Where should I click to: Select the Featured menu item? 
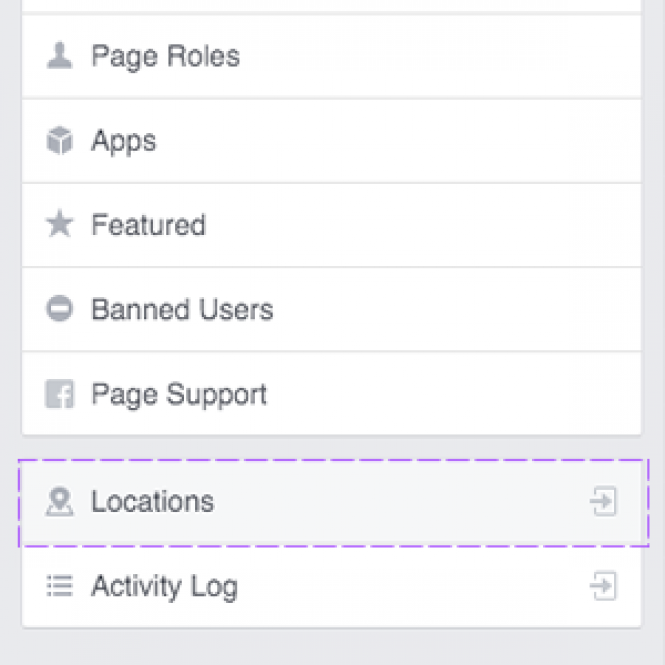coord(148,224)
